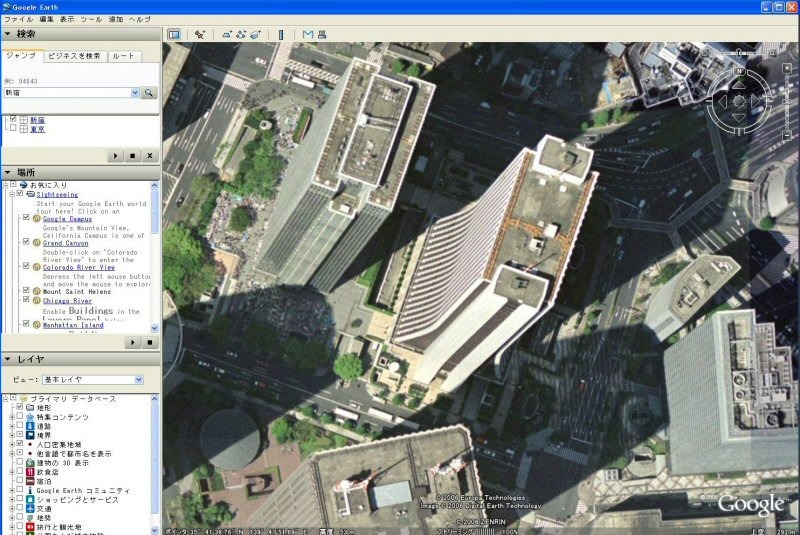The image size is (800, 535).
Task: Open the ツール menu
Action: point(91,19)
